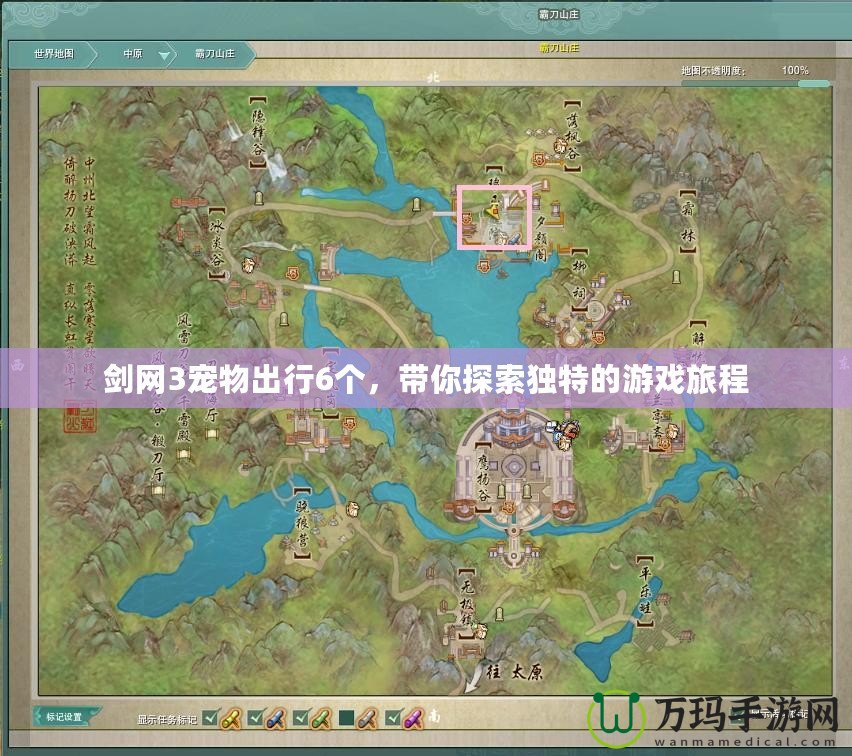Click the quest marker beside 骁狼营
The image size is (852, 756).
tap(353, 509)
